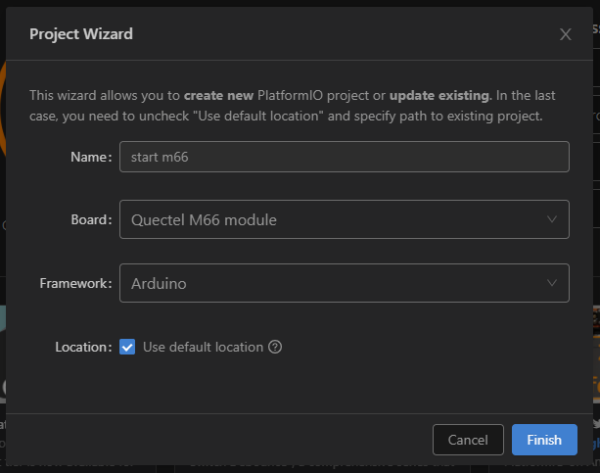Viewport: 600px width, 473px height.
Task: Click the bold "update existing" text in description
Action: click(439, 96)
